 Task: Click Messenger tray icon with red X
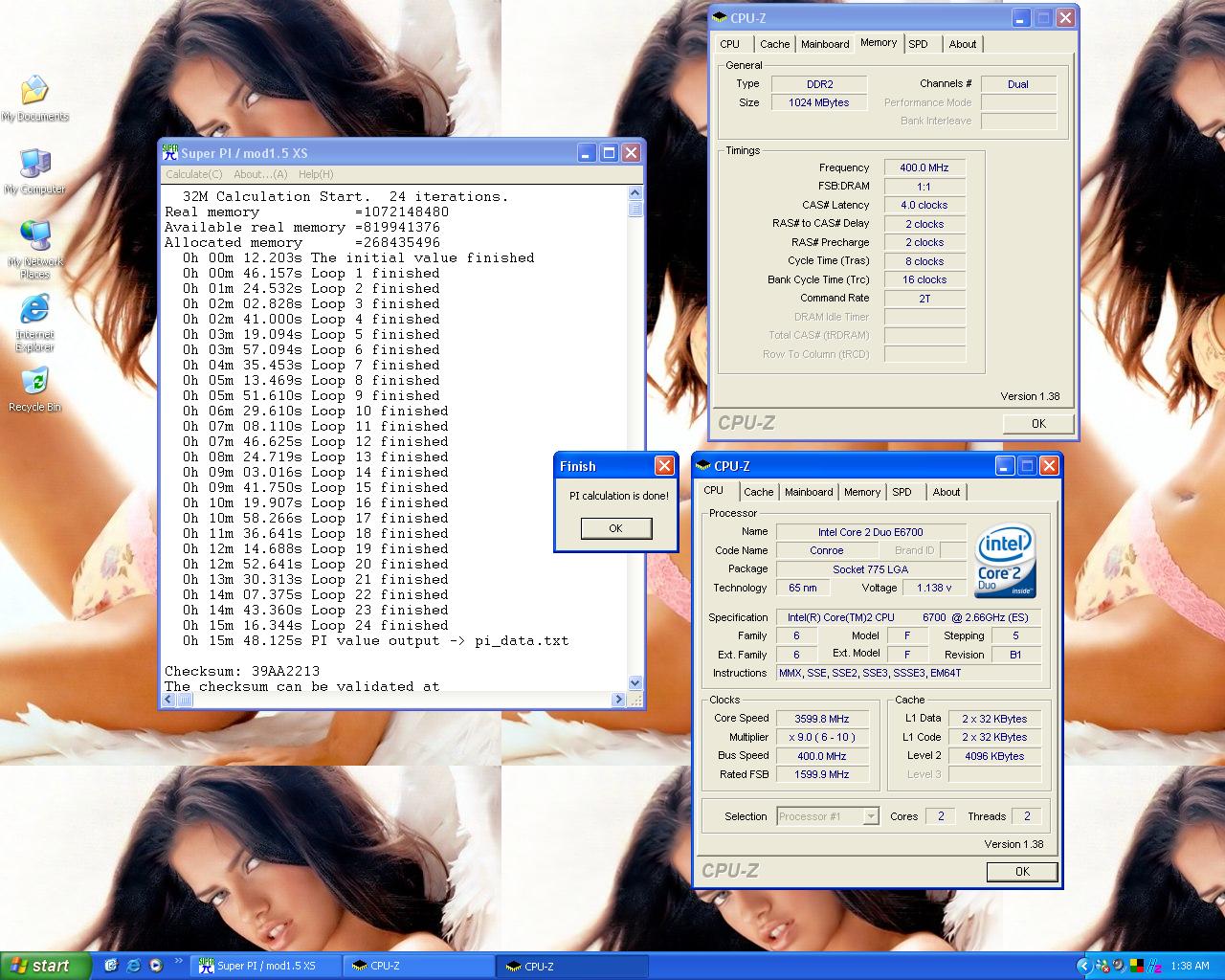coord(1102,966)
